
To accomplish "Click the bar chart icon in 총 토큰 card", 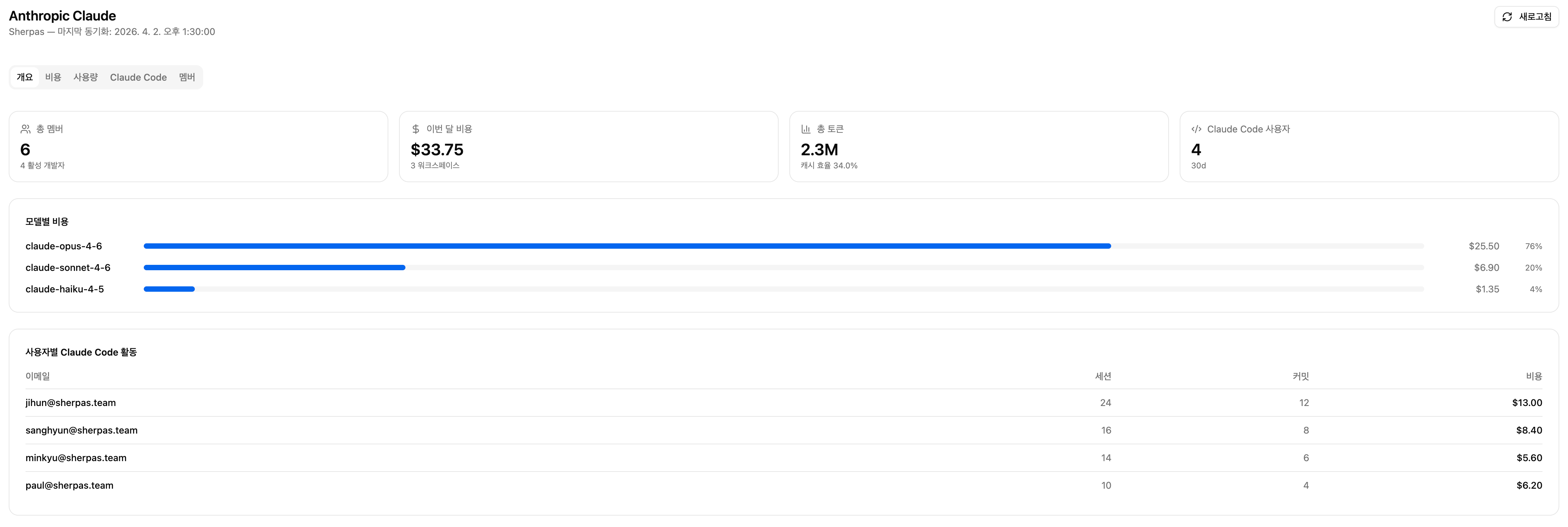I will point(806,129).
